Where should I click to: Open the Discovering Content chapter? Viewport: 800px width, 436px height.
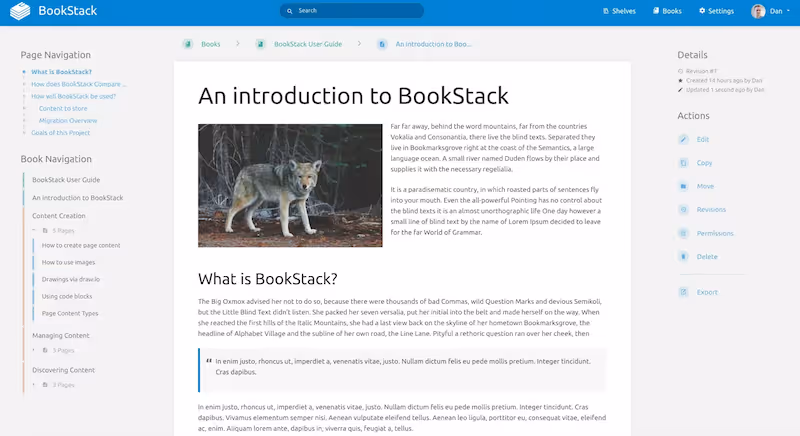pyautogui.click(x=63, y=370)
